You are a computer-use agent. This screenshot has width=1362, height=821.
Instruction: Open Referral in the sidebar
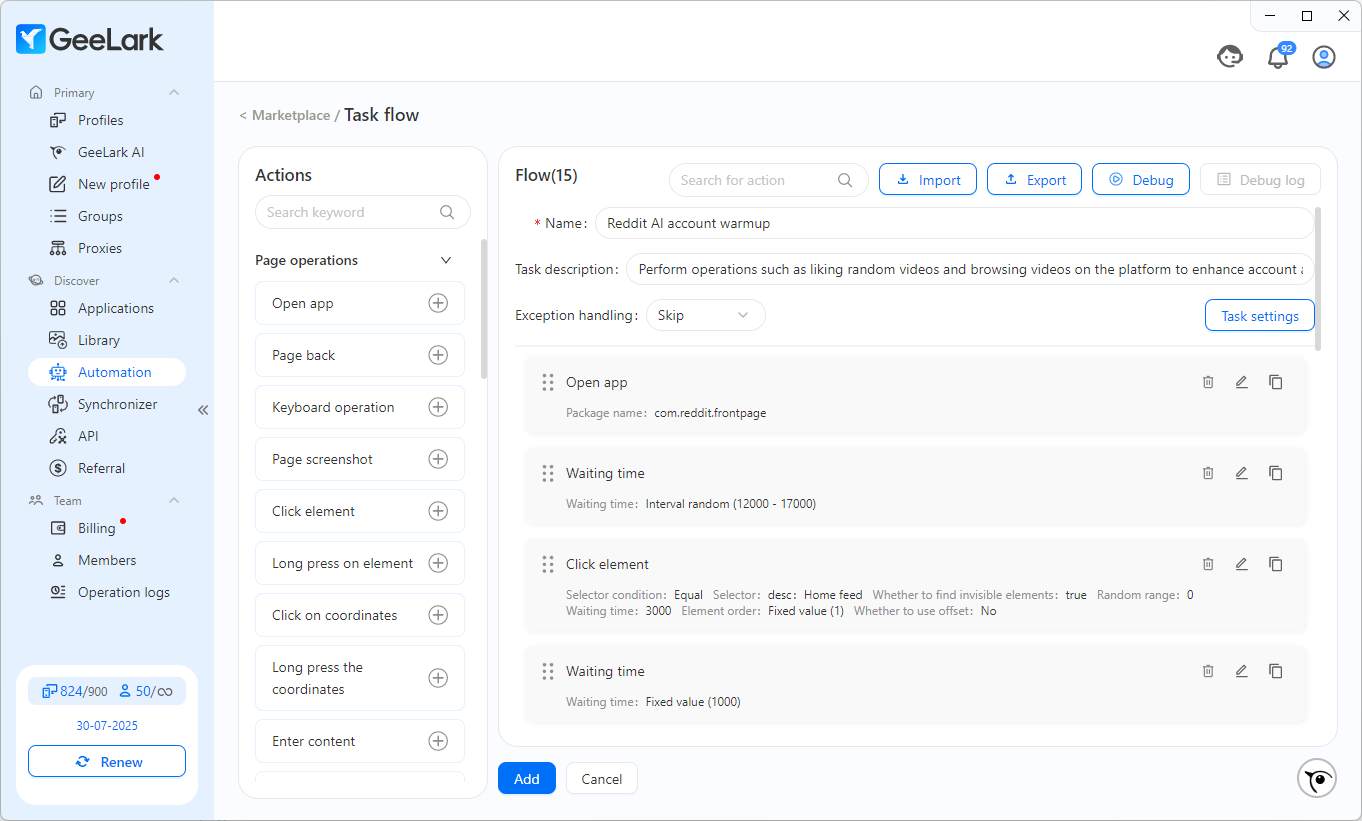[x=107, y=468]
